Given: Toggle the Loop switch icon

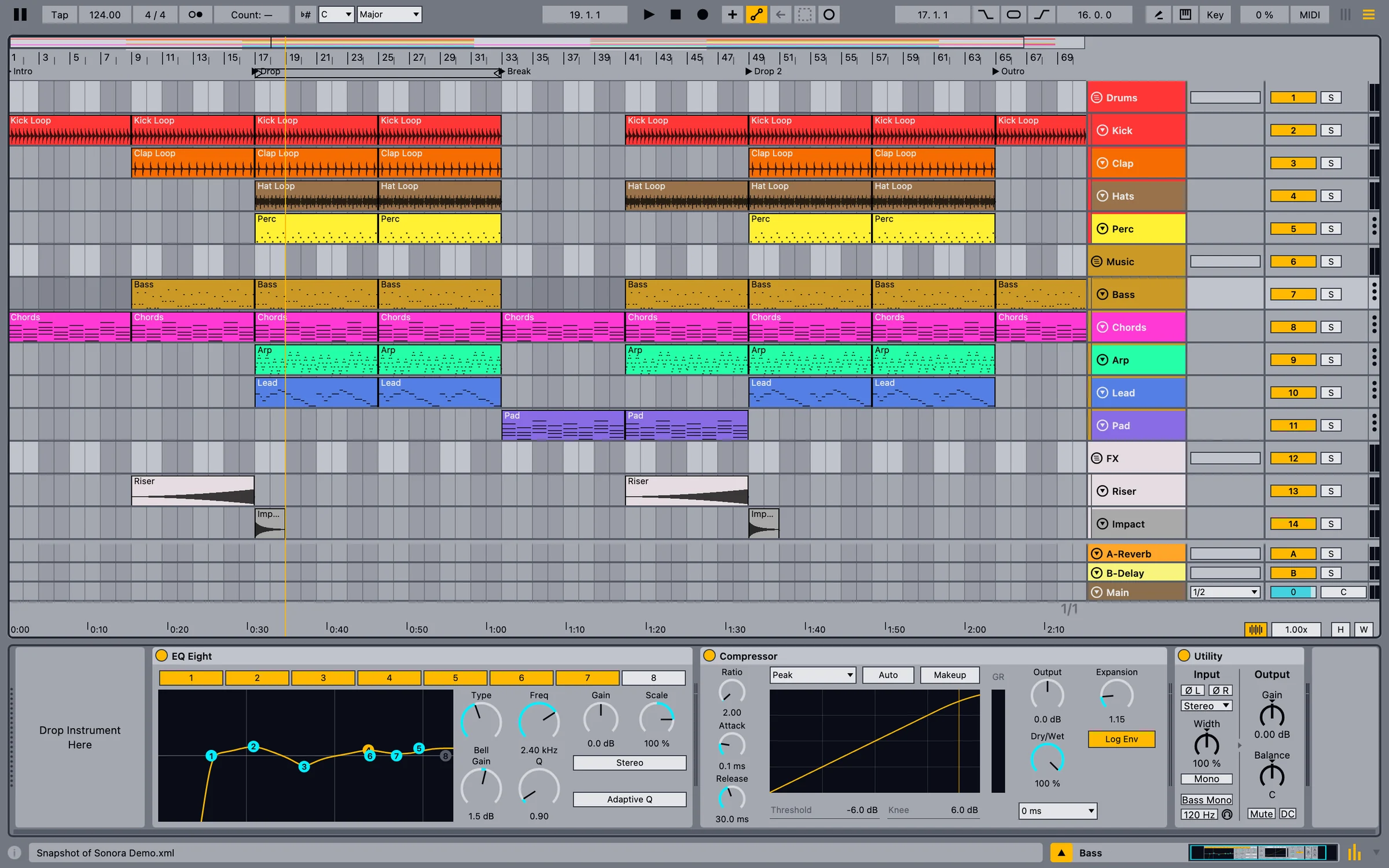Looking at the screenshot, I should click(x=1013, y=14).
